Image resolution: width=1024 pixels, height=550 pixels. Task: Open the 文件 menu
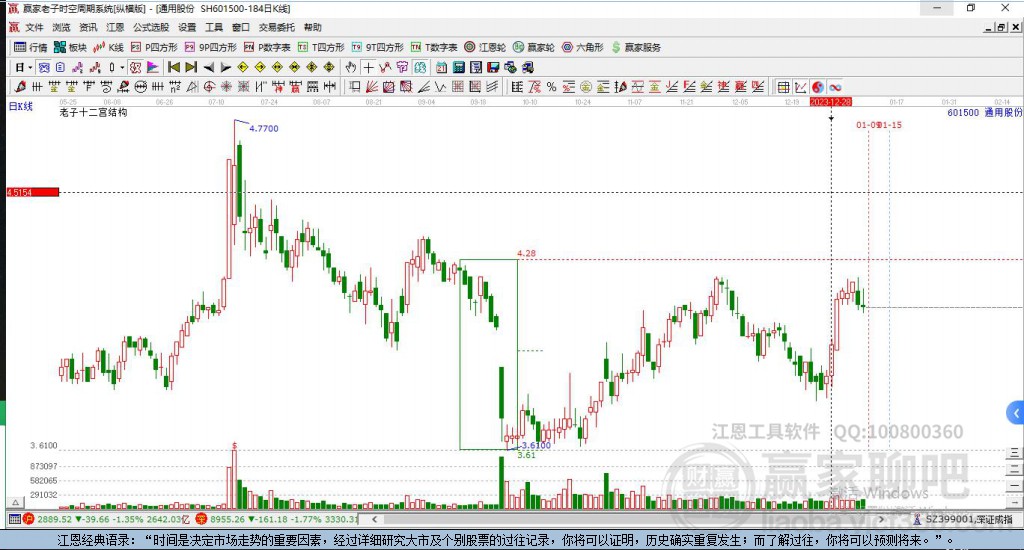tap(34, 27)
